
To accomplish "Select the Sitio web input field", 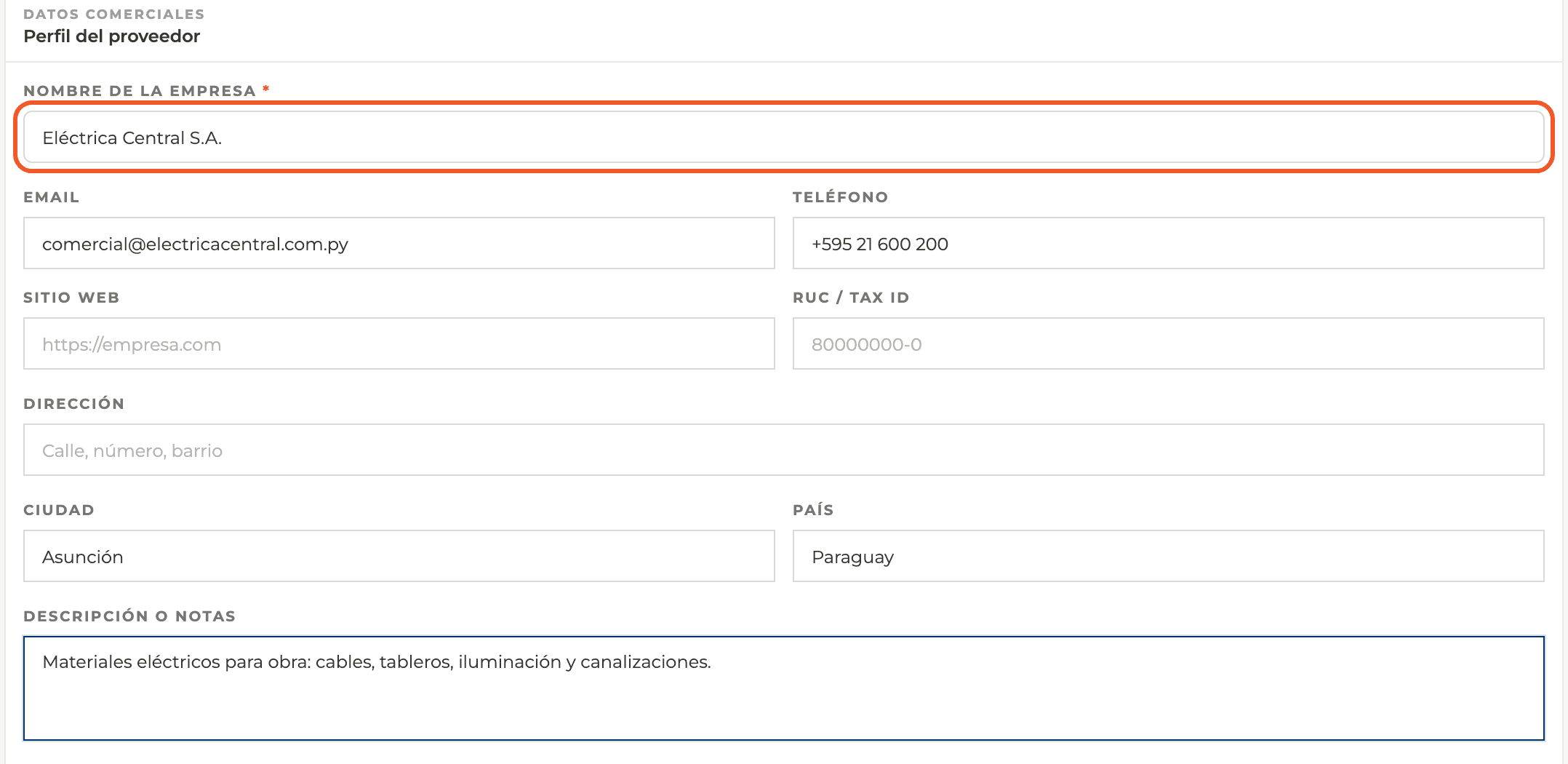I will 399,343.
